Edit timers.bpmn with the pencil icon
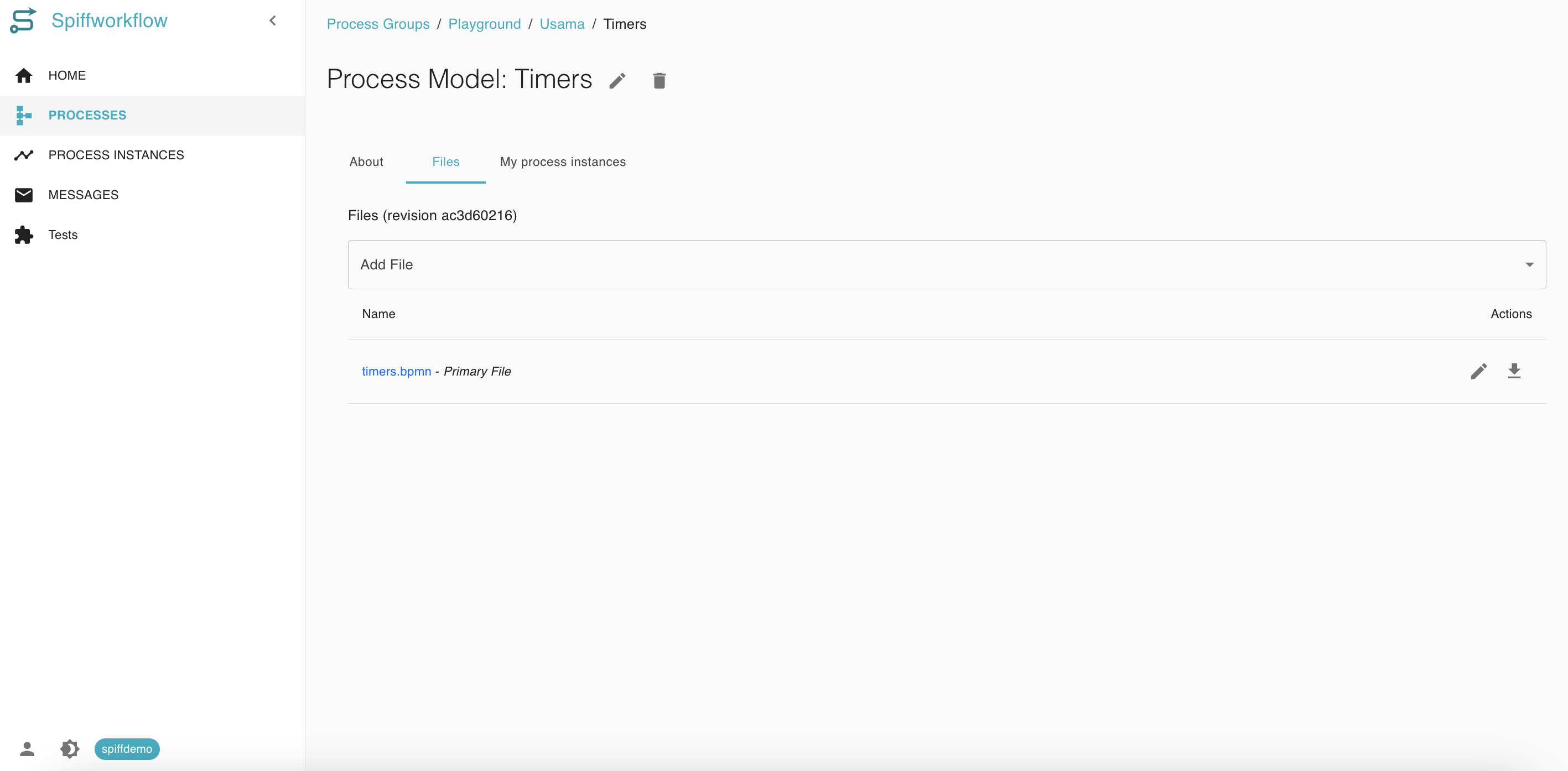Screen dimensions: 1568x771 point(1479,371)
